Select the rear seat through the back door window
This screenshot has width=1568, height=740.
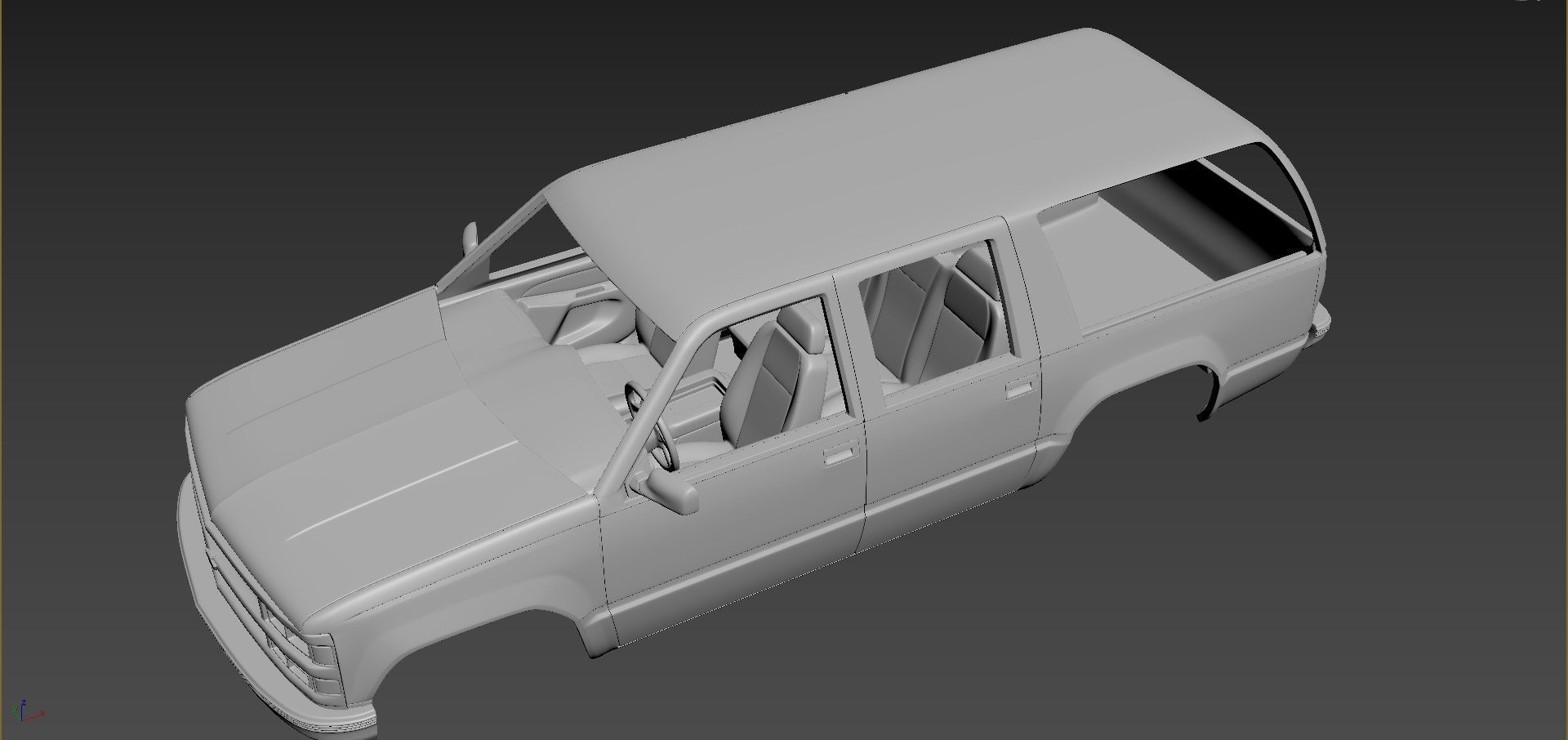931,315
